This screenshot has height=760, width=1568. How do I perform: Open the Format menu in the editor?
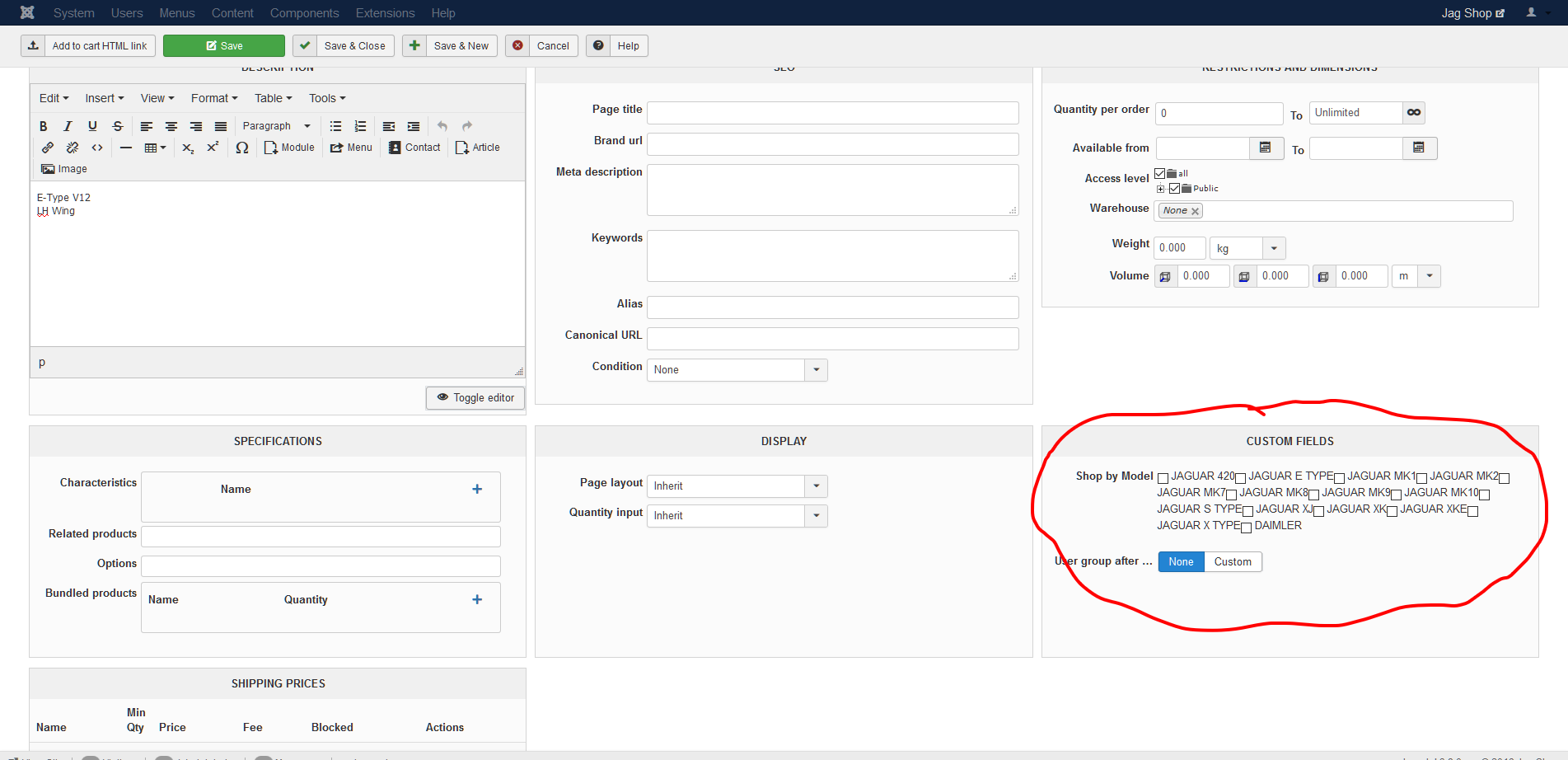214,98
